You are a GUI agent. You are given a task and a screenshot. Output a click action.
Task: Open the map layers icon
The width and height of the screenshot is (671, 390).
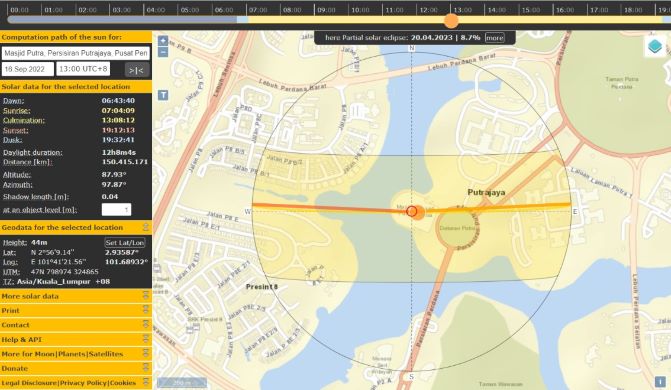(655, 46)
